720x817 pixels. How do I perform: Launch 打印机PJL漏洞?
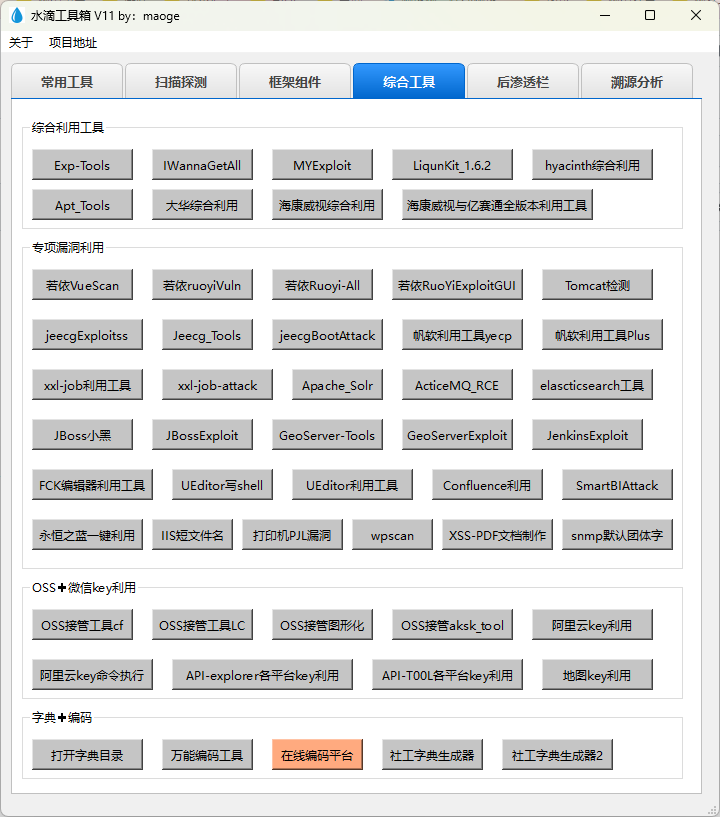(292, 535)
